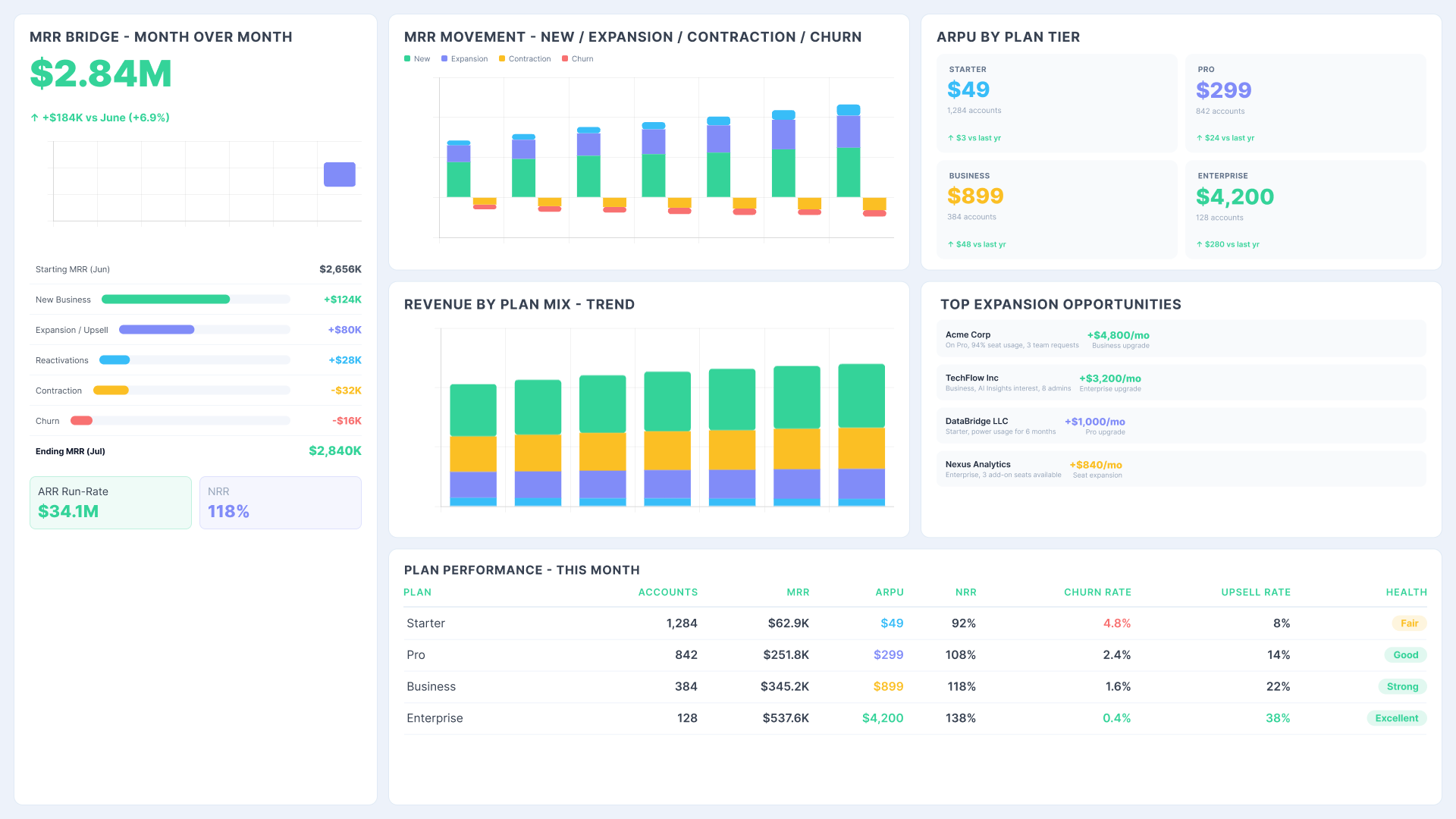Click the $2.84M headline MRR figure
The width and height of the screenshot is (1456, 819).
pos(101,74)
